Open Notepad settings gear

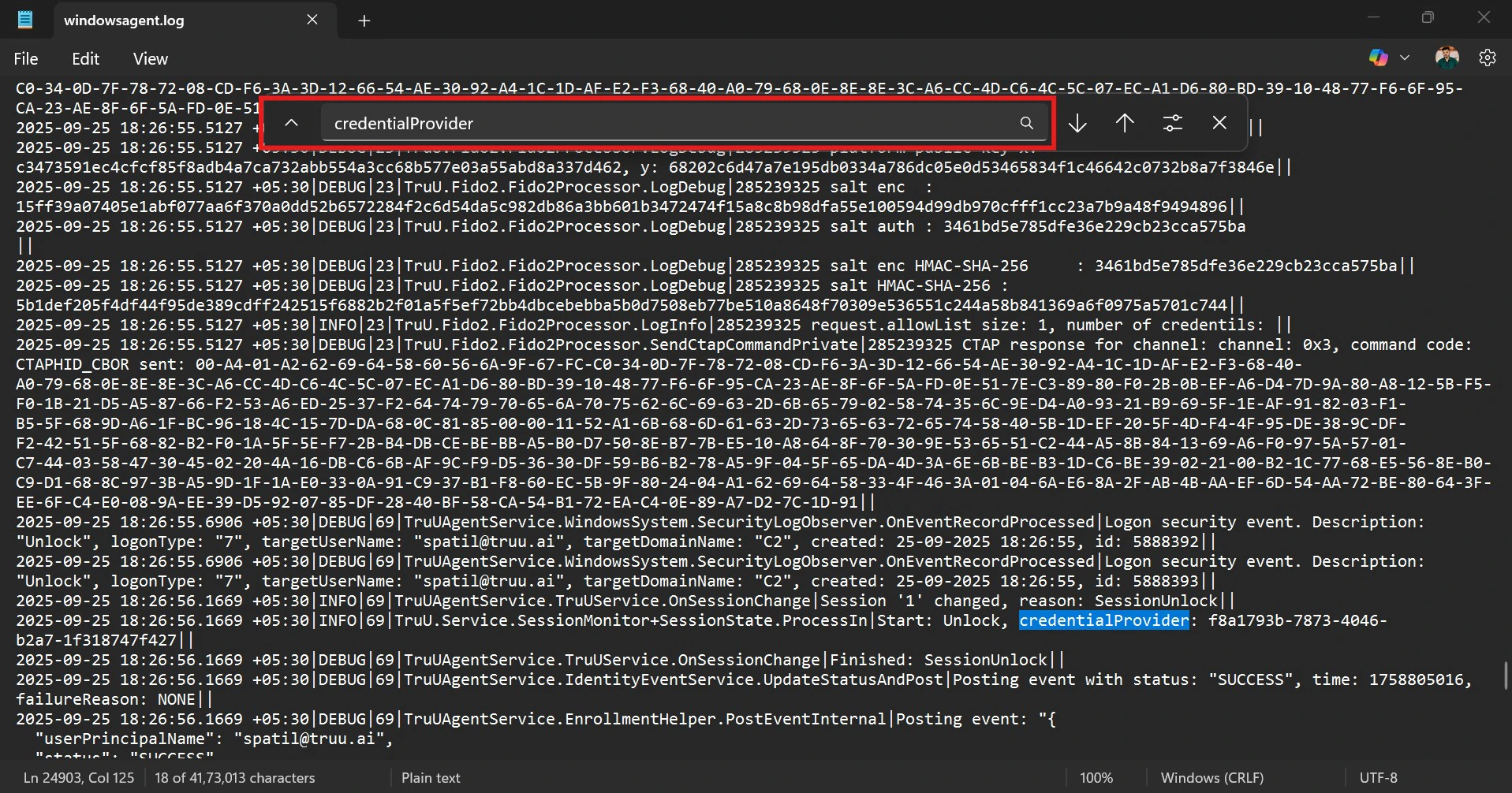1488,58
